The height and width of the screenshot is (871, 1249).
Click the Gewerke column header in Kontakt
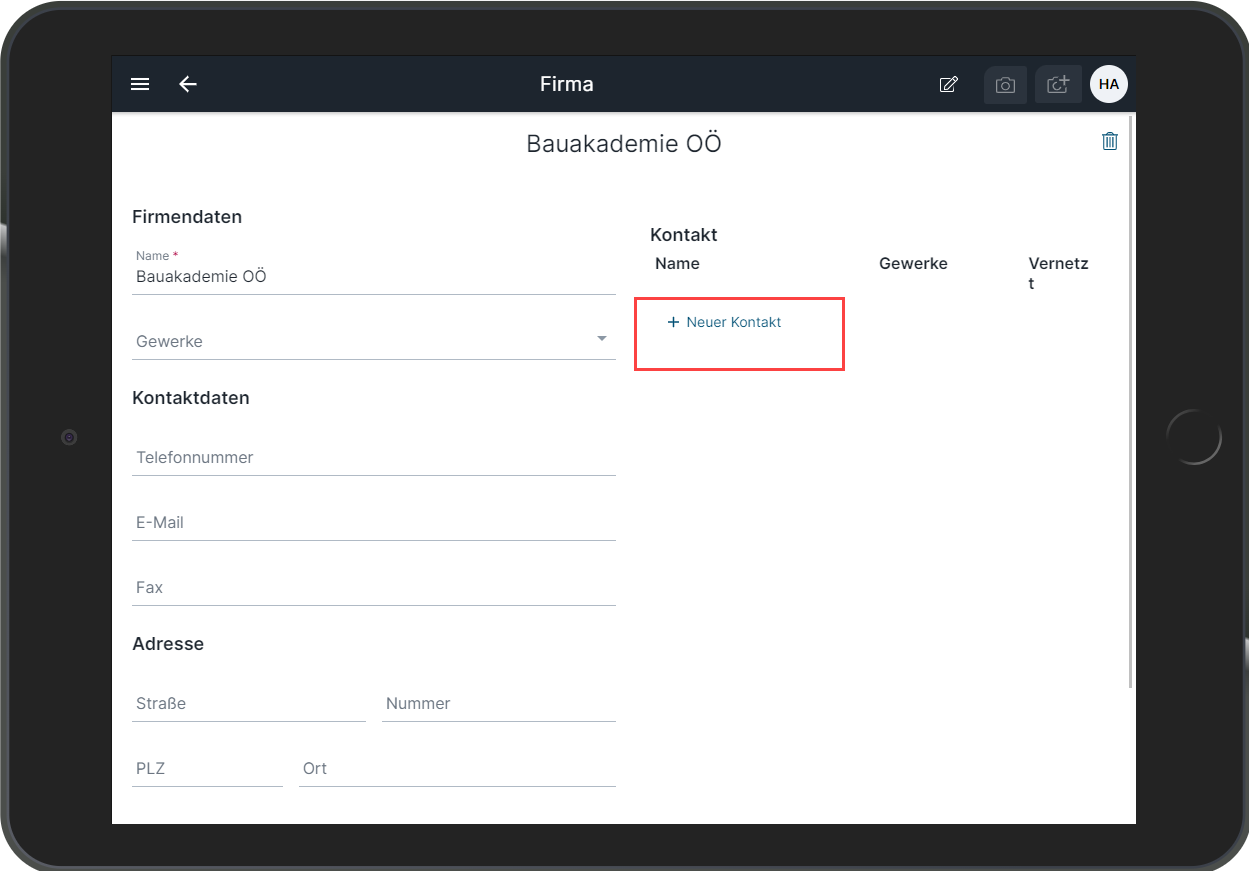pos(913,264)
